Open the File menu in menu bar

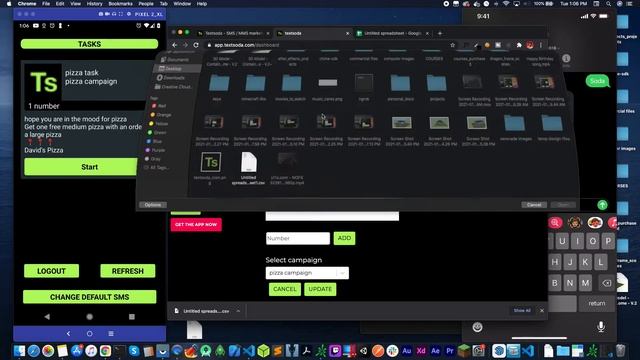(x=46, y=4)
